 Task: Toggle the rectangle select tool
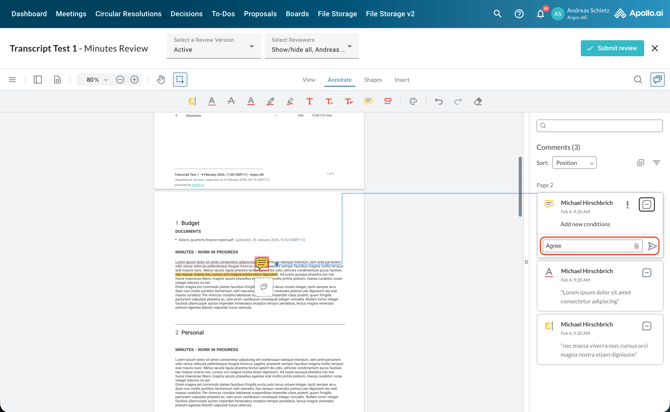(x=180, y=79)
